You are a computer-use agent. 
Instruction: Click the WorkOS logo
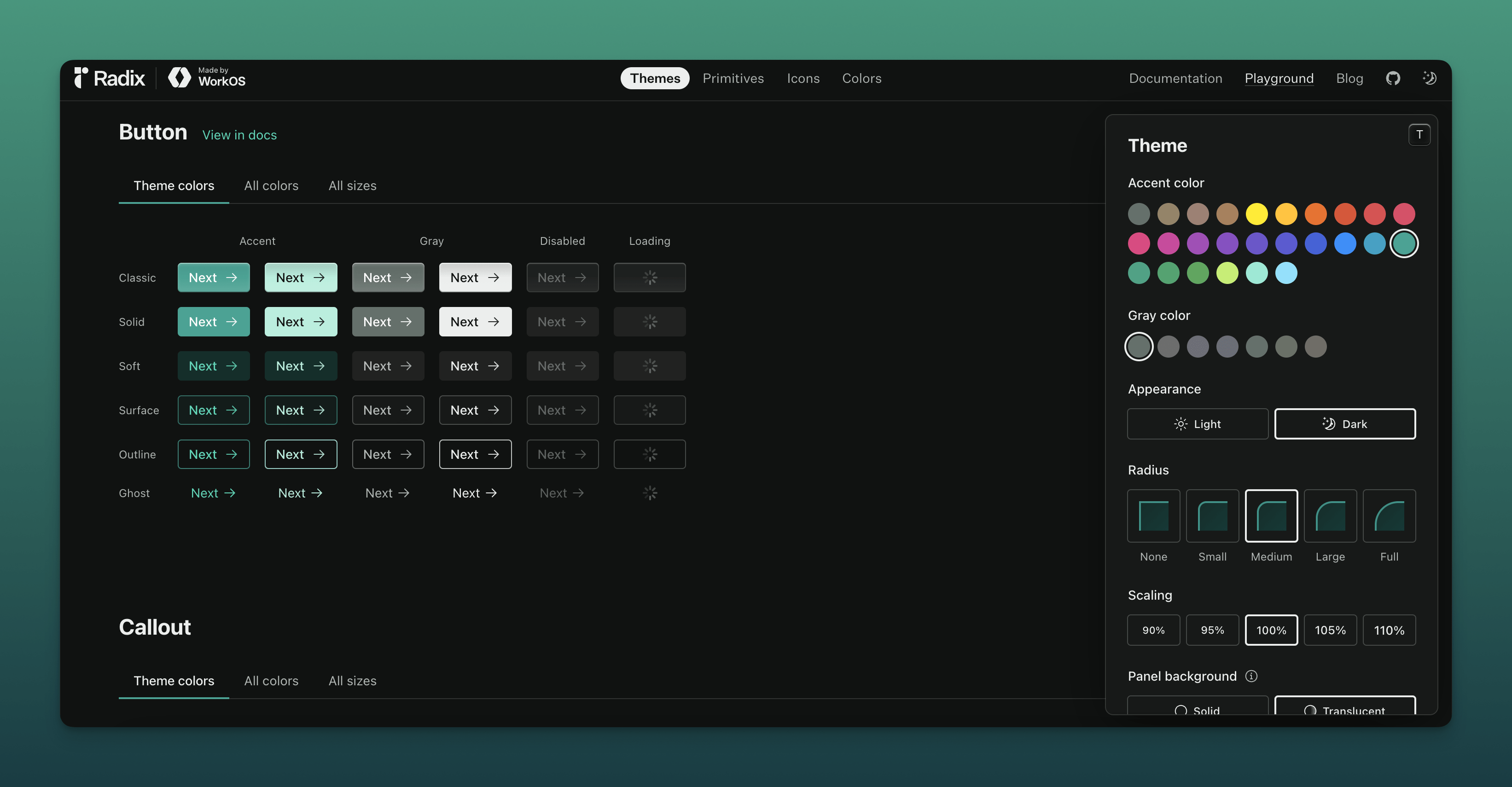[x=207, y=77]
